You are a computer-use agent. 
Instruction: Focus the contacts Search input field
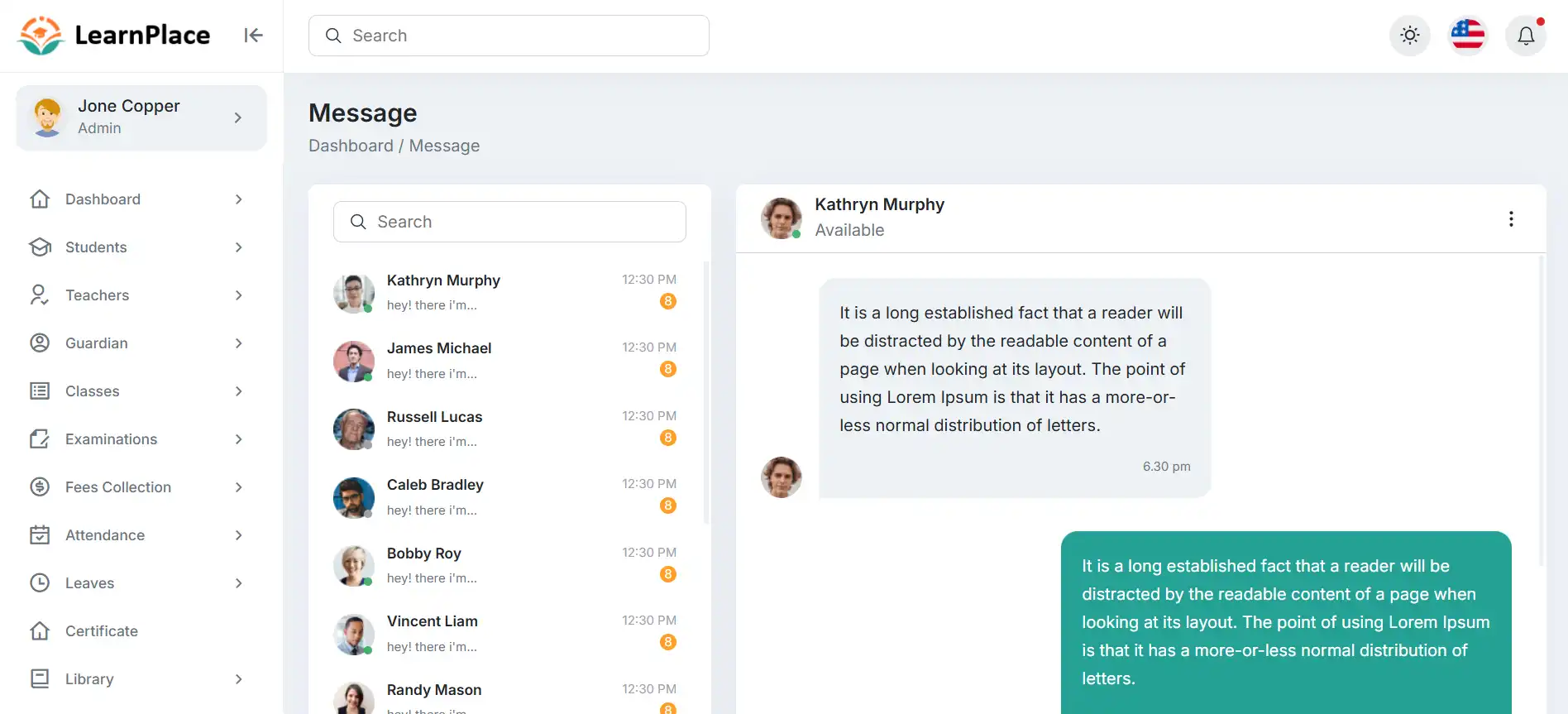point(509,222)
